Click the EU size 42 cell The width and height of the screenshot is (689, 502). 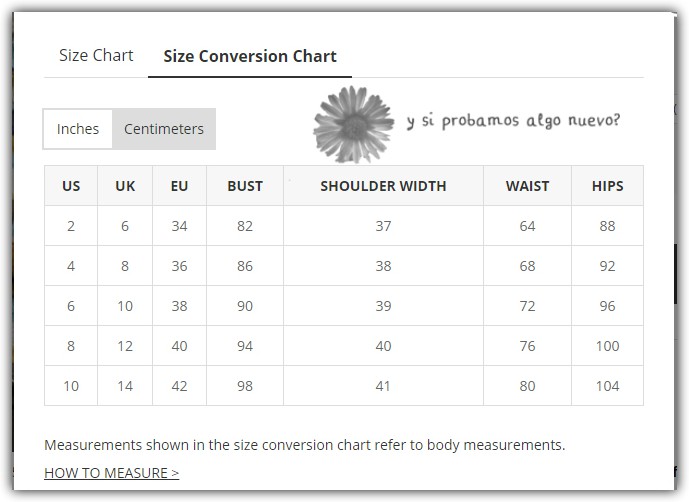pyautogui.click(x=179, y=386)
